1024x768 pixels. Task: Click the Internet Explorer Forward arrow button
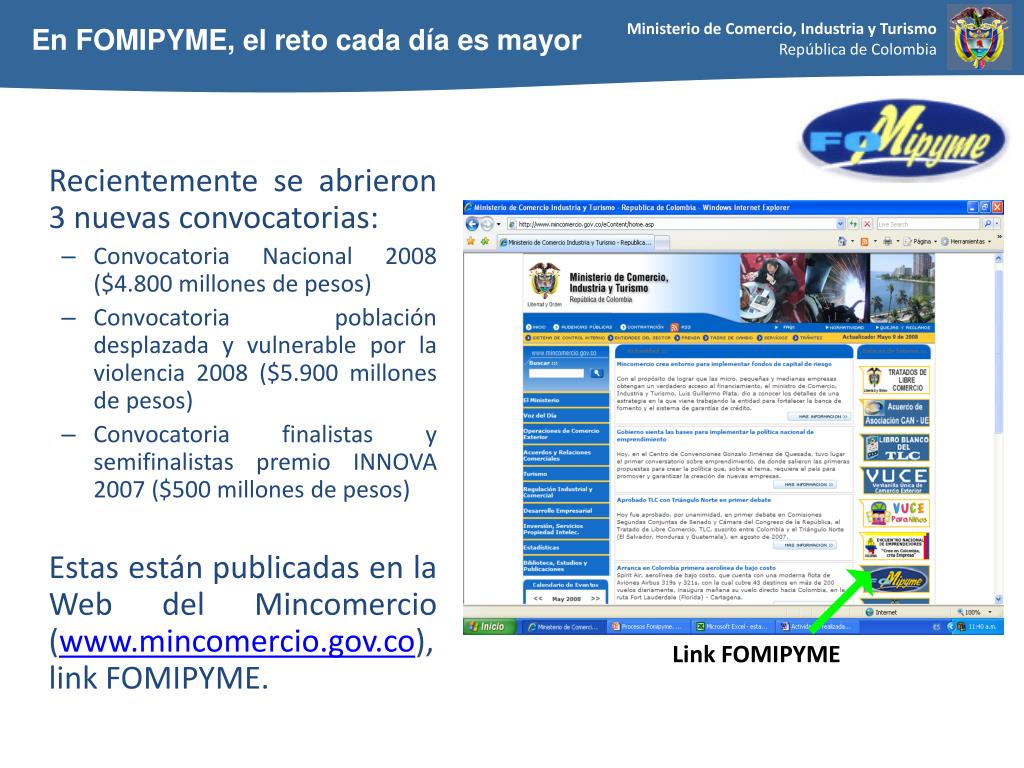(x=487, y=224)
